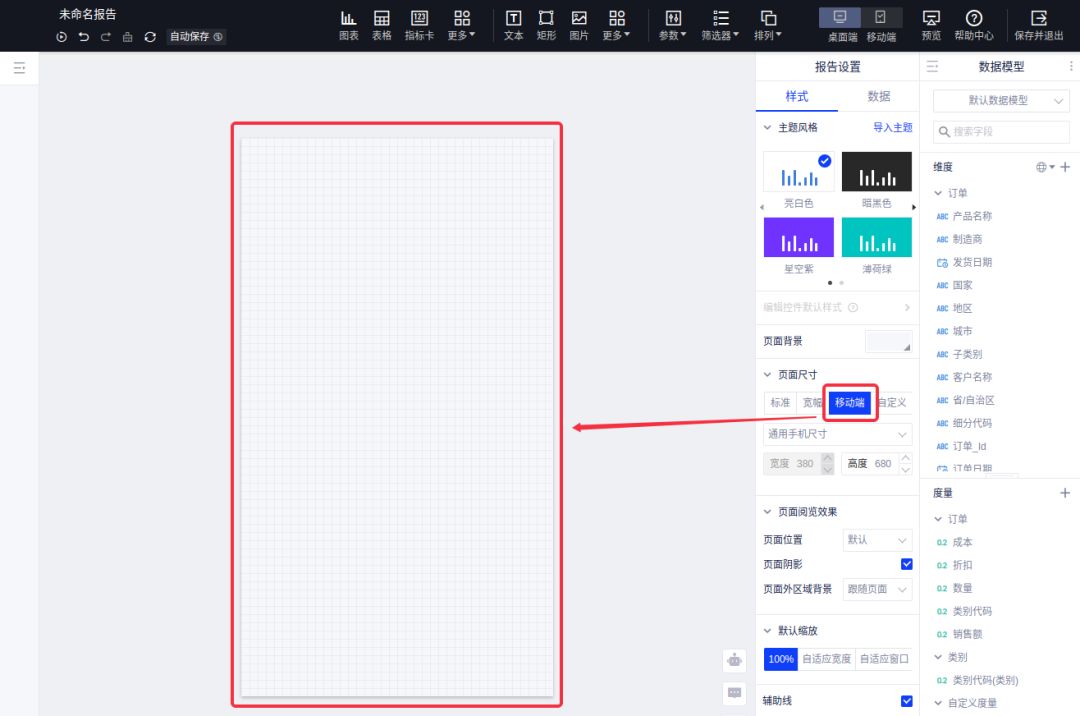Open the 参数 parameters menu
Screen dimensions: 1080x716
(672, 25)
